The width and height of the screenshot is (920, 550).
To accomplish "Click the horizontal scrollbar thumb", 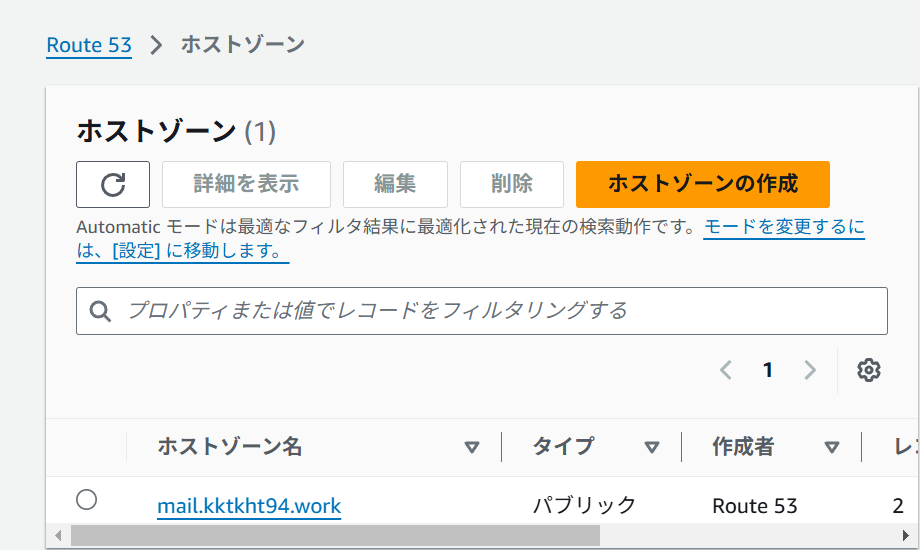I will (335, 535).
